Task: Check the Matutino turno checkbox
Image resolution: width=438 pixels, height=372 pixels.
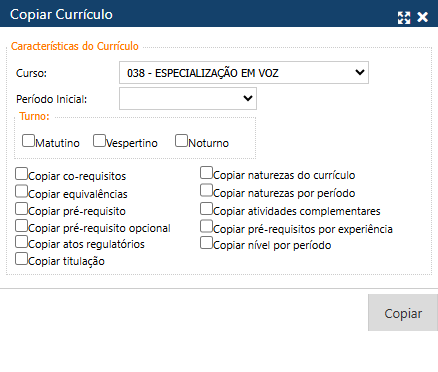Action: click(28, 140)
